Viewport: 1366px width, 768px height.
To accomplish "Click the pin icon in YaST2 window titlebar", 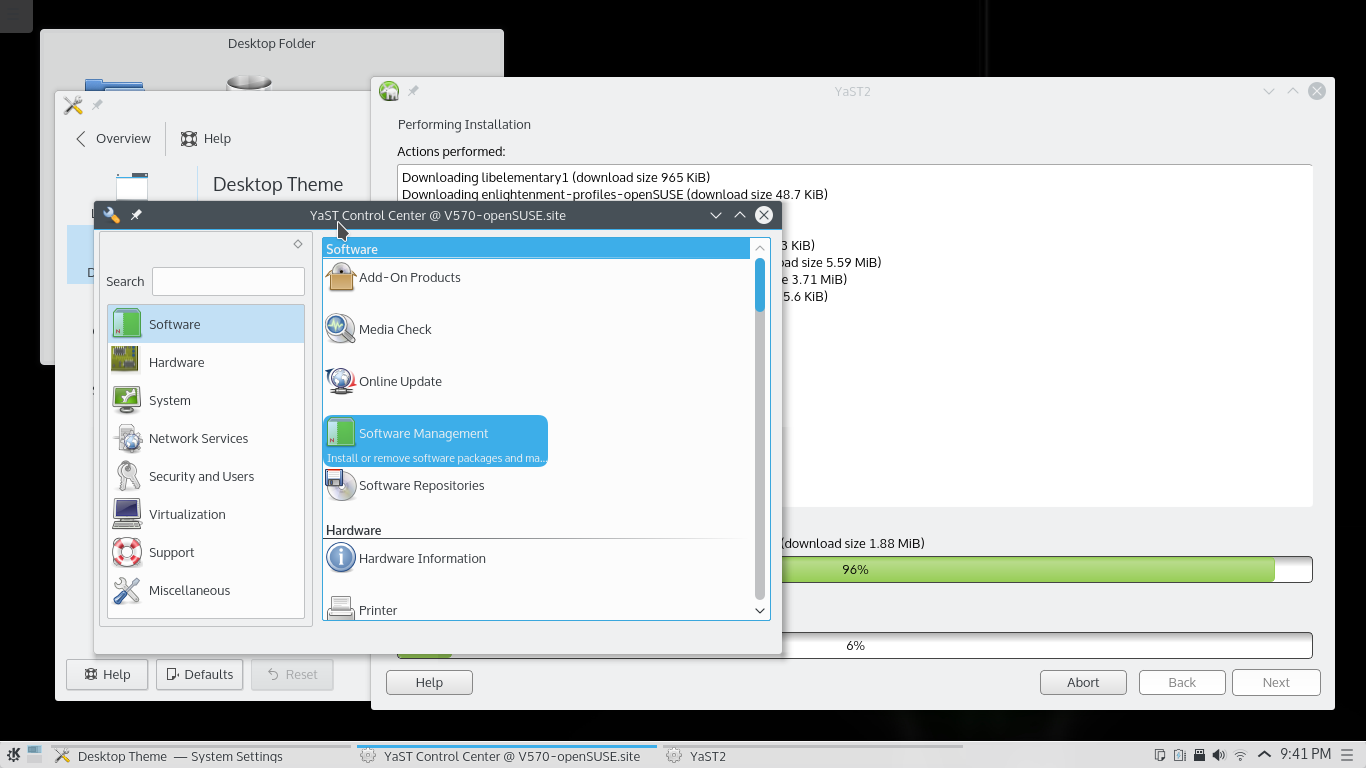I will [413, 91].
